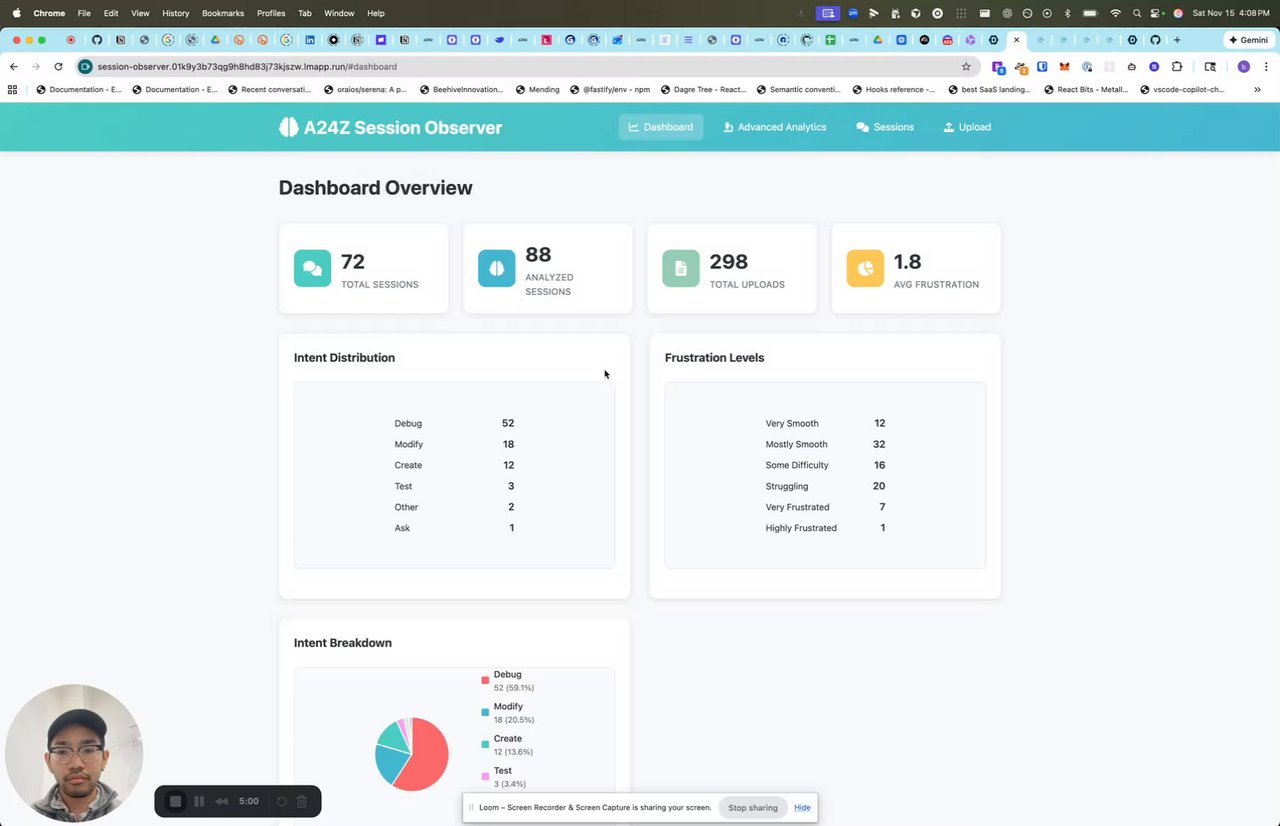Open the MetaMask fox extension
1280x826 pixels.
[x=1064, y=66]
